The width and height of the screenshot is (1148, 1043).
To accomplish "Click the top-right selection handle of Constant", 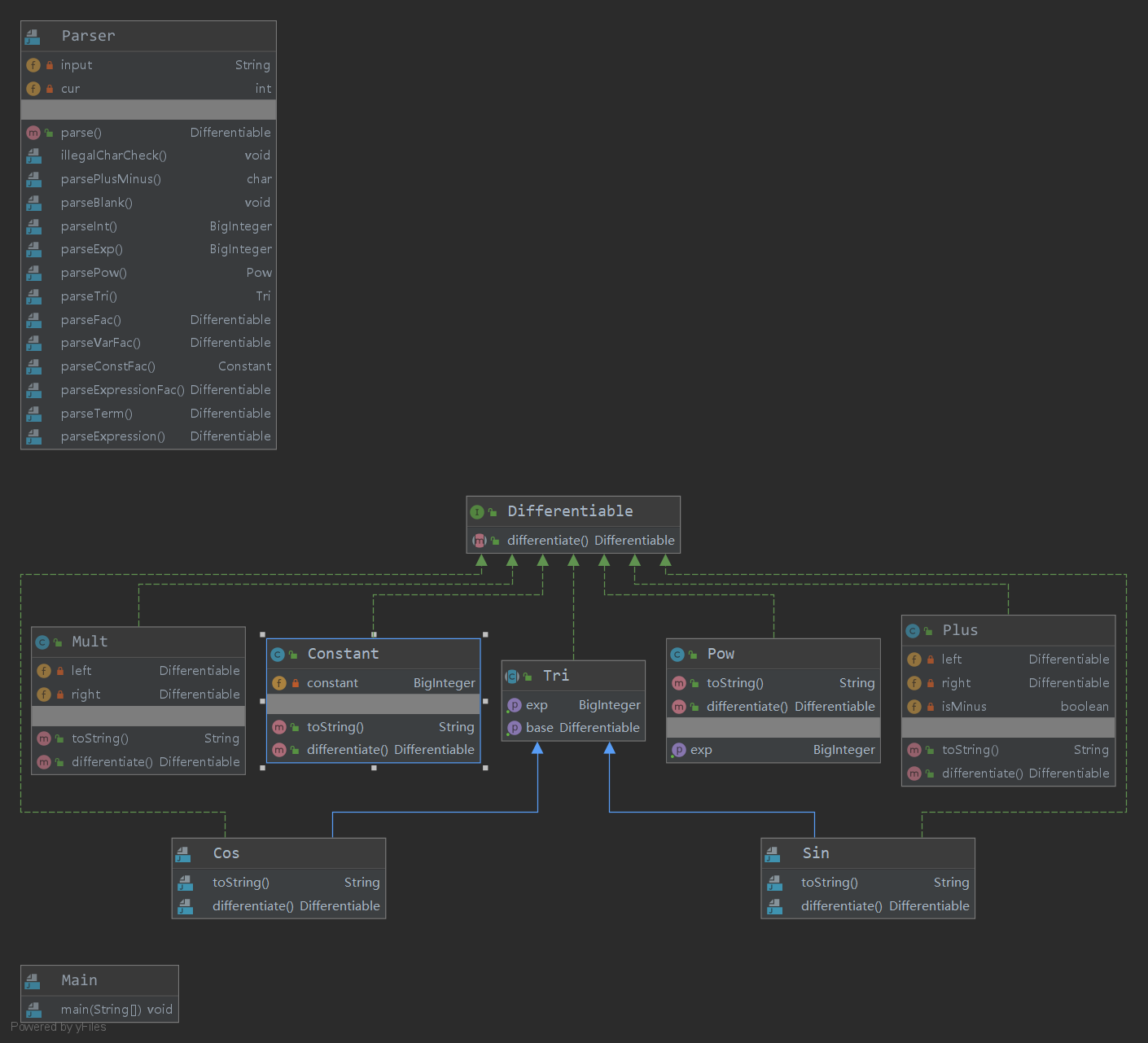I will [485, 634].
